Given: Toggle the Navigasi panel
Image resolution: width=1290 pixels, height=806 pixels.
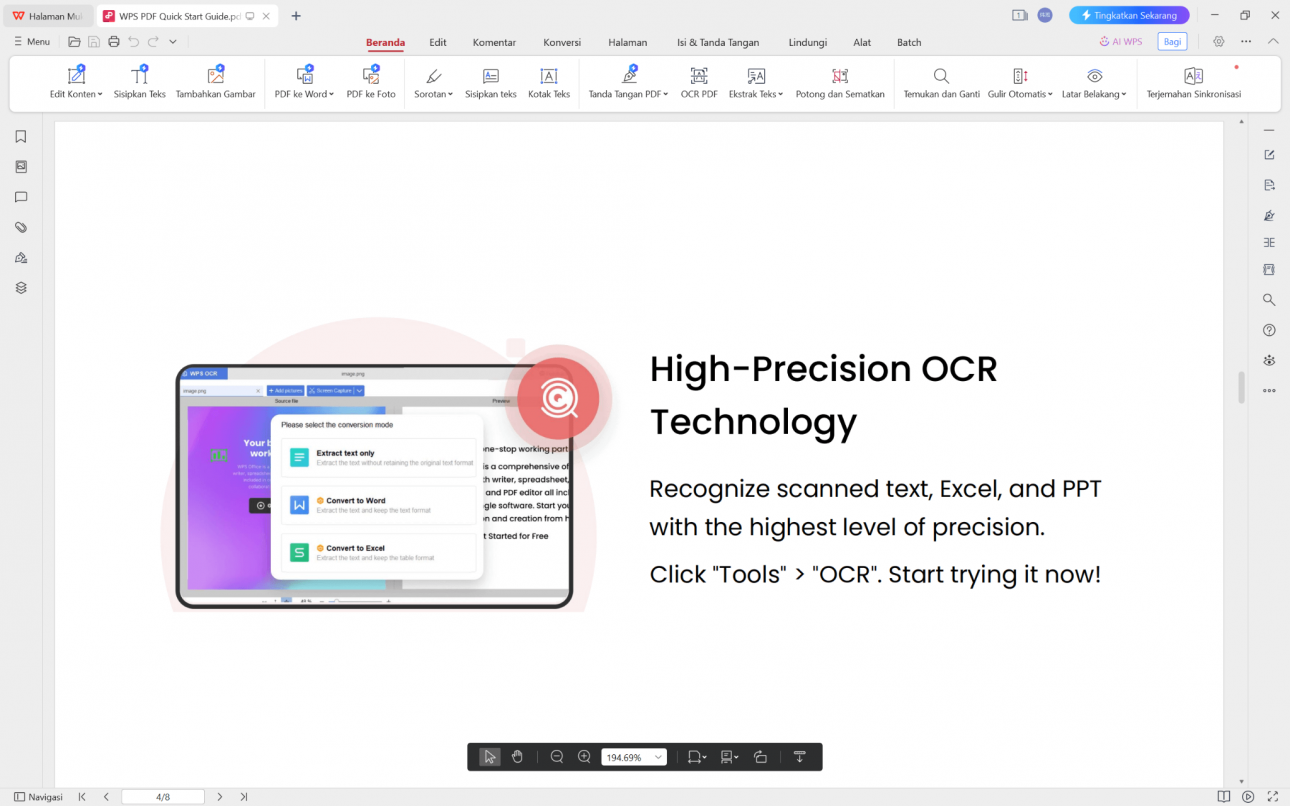Looking at the screenshot, I should tap(38, 797).
